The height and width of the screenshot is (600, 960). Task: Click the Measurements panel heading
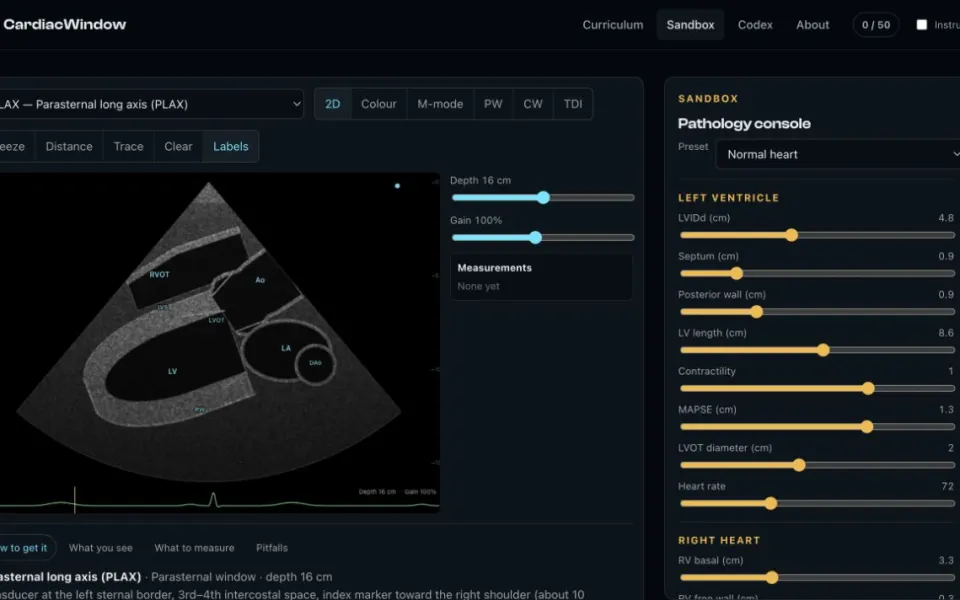[x=494, y=268]
